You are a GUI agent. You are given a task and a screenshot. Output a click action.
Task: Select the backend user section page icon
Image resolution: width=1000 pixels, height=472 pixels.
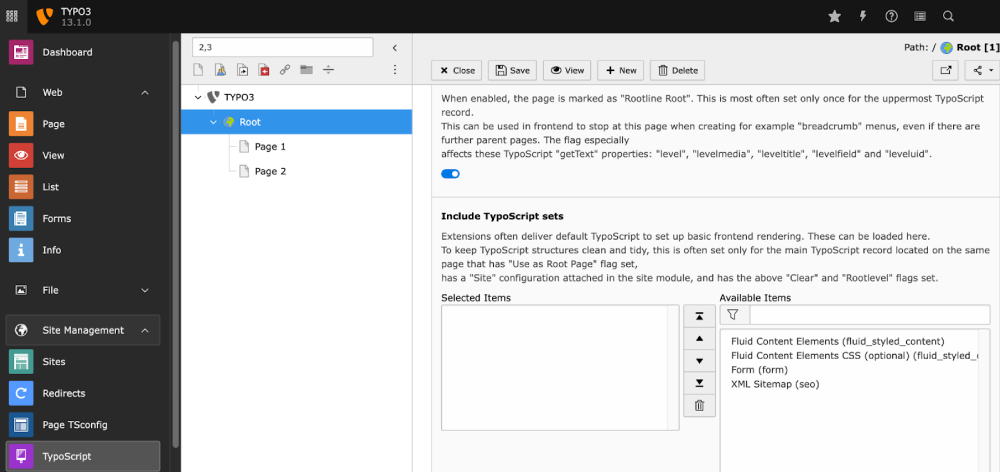220,70
